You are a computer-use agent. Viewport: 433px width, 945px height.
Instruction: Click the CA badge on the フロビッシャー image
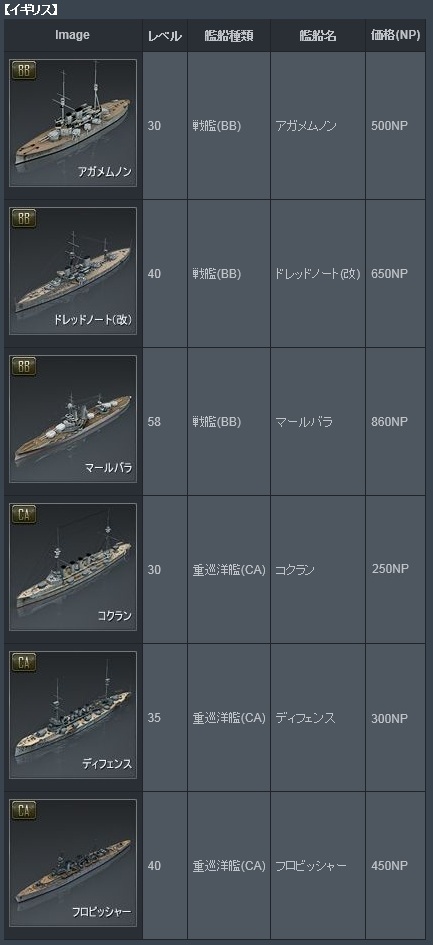pos(24,810)
